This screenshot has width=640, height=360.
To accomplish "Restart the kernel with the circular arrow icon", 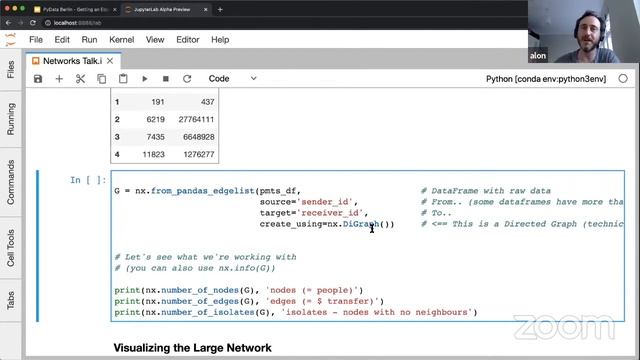I will [x=187, y=79].
